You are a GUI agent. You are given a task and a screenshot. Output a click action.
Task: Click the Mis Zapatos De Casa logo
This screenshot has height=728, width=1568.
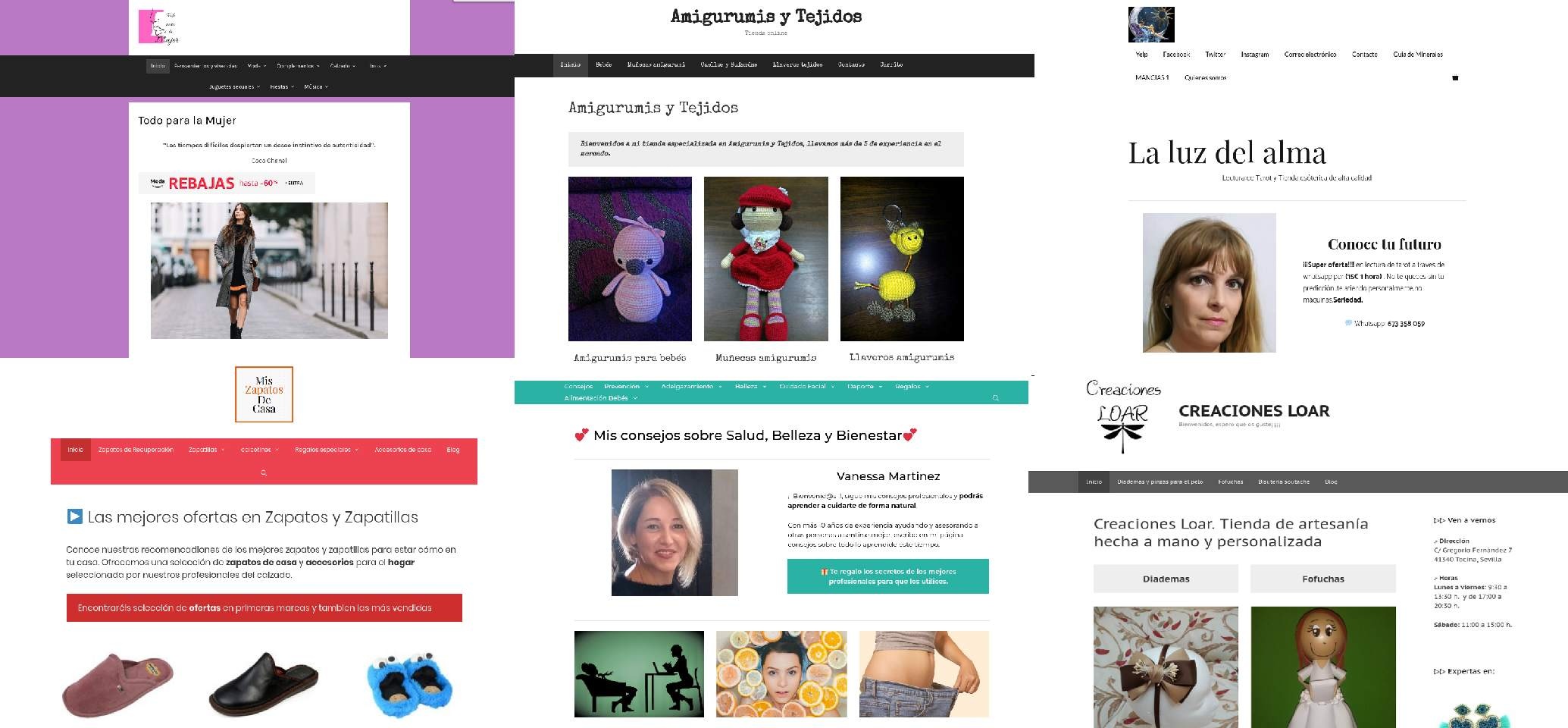click(x=264, y=394)
